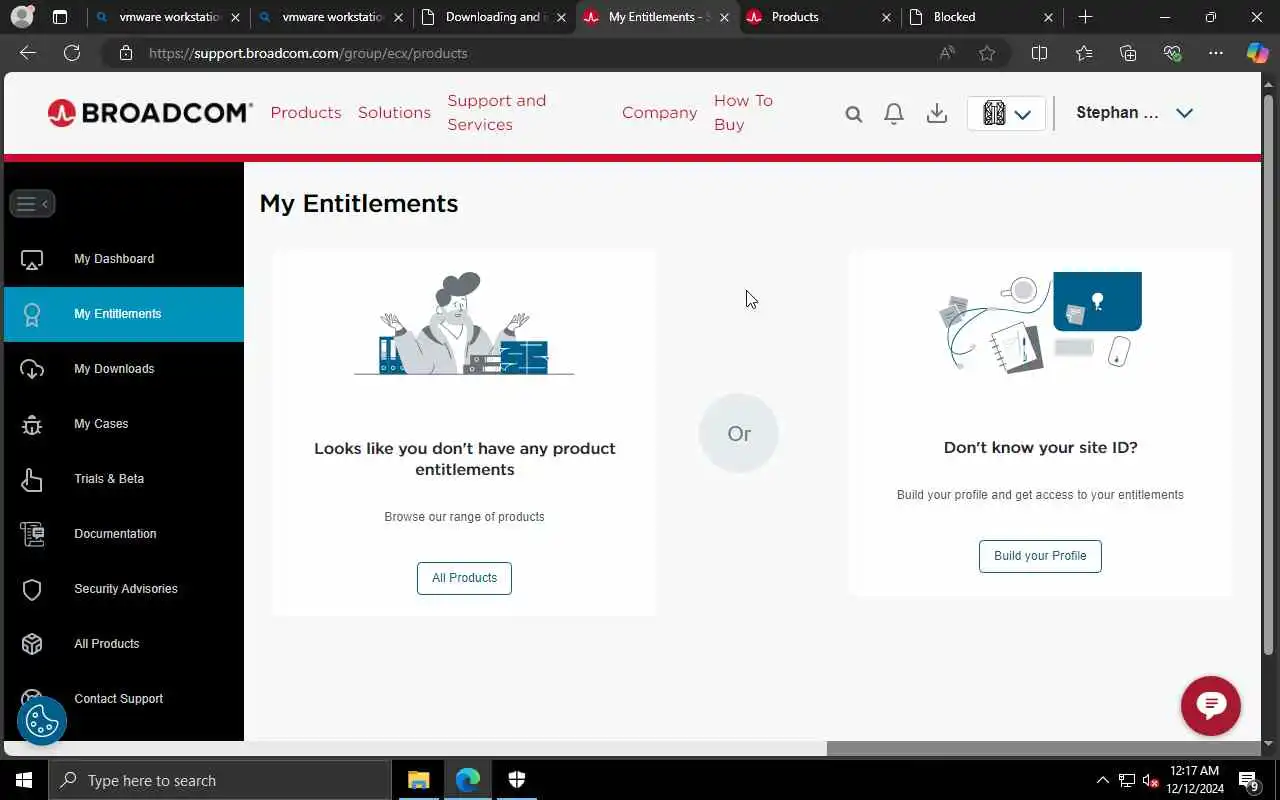The width and height of the screenshot is (1280, 800).
Task: Open cookie preferences icon
Action: coord(42,720)
